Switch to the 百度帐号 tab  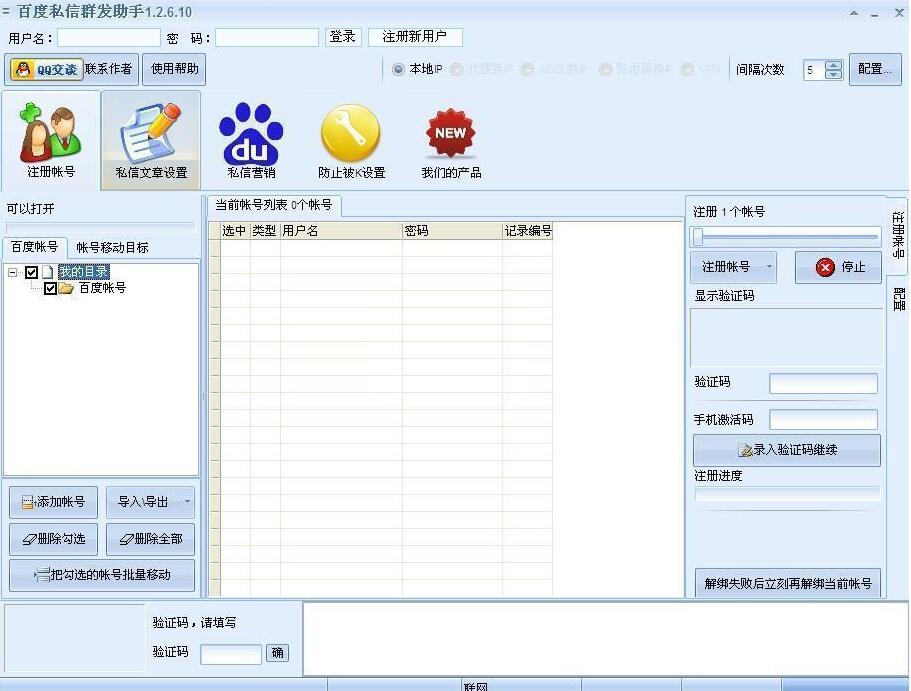click(35, 247)
